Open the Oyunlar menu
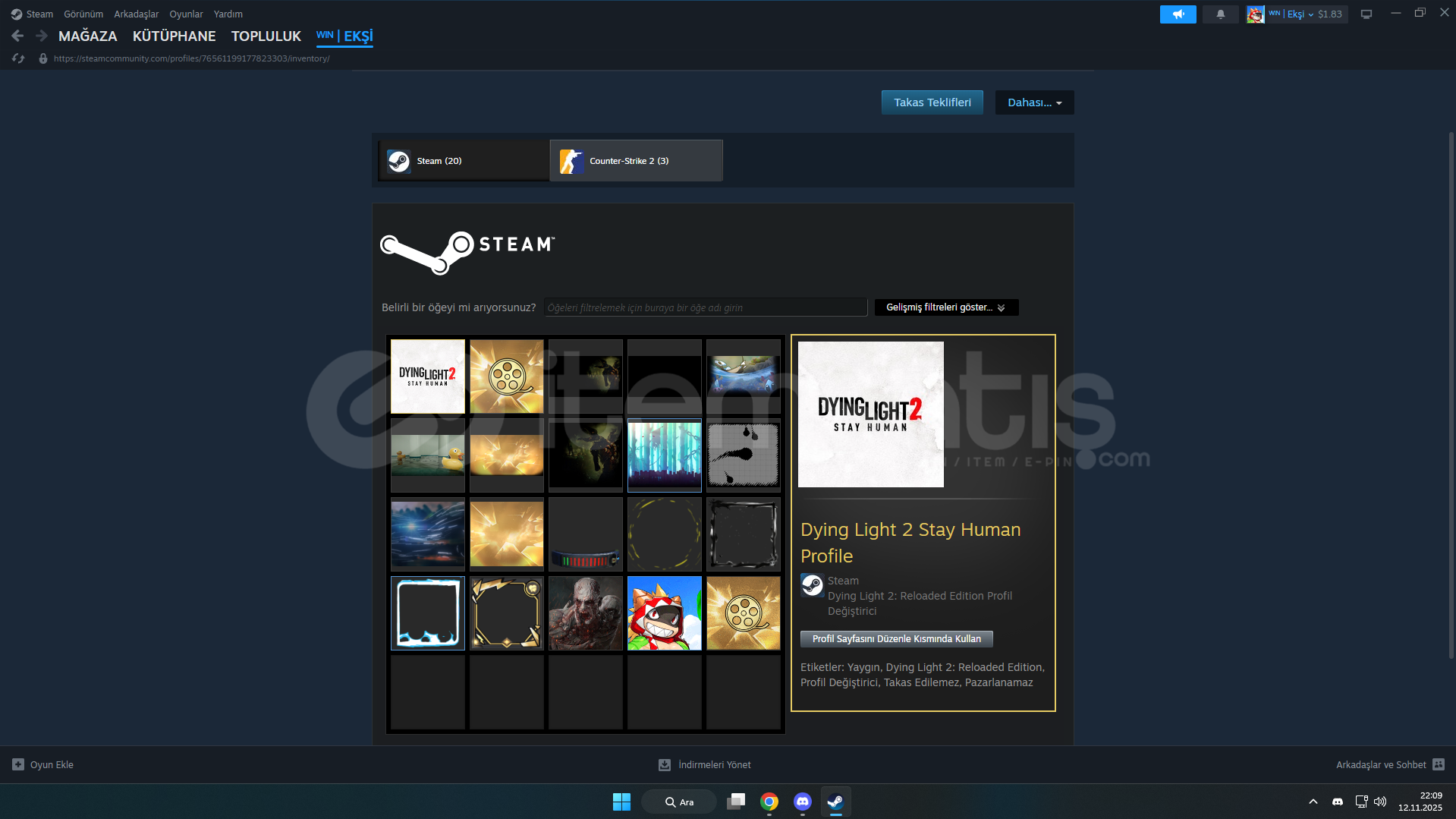 pyautogui.click(x=186, y=14)
